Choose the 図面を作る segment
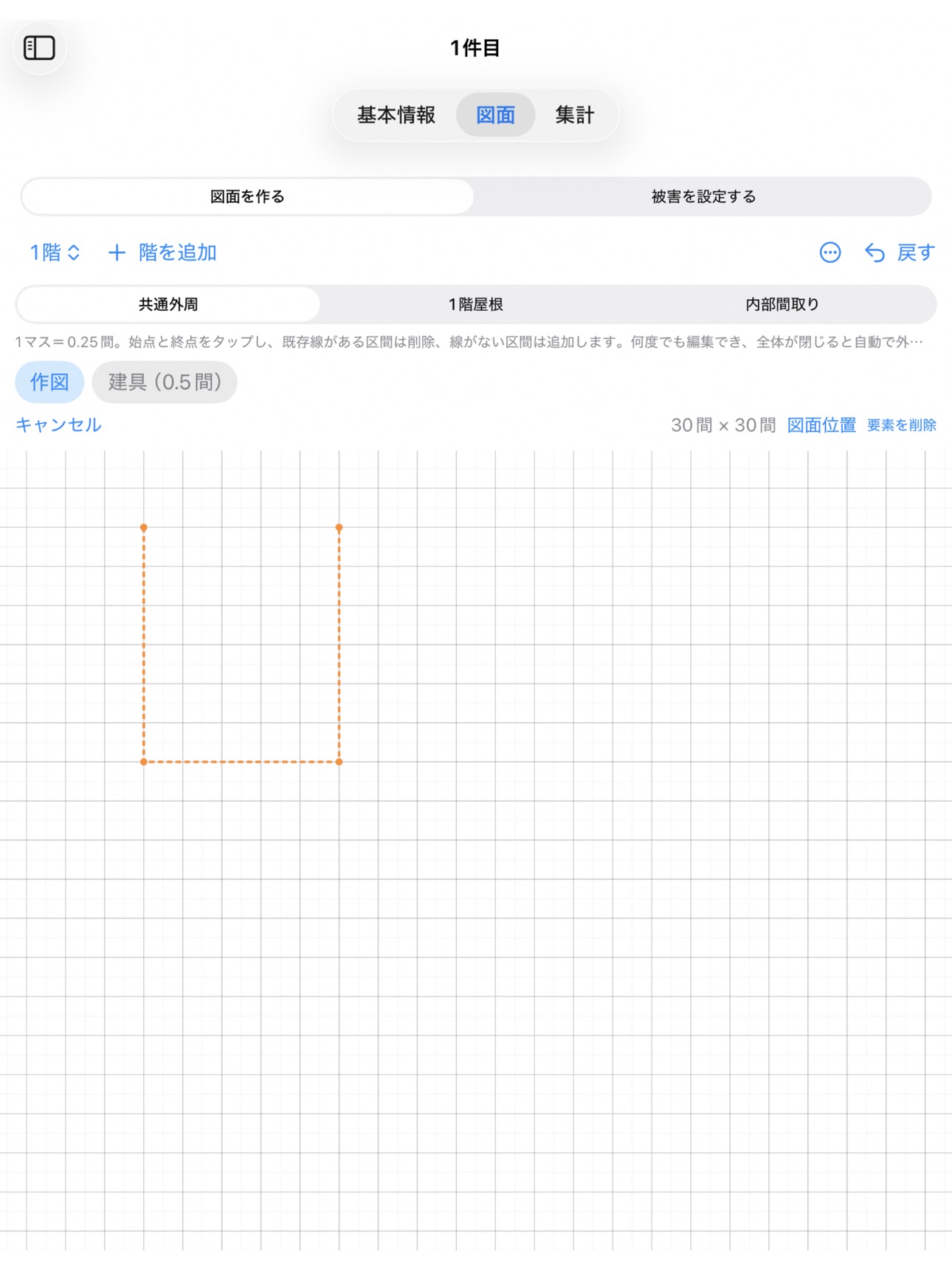 (x=247, y=196)
